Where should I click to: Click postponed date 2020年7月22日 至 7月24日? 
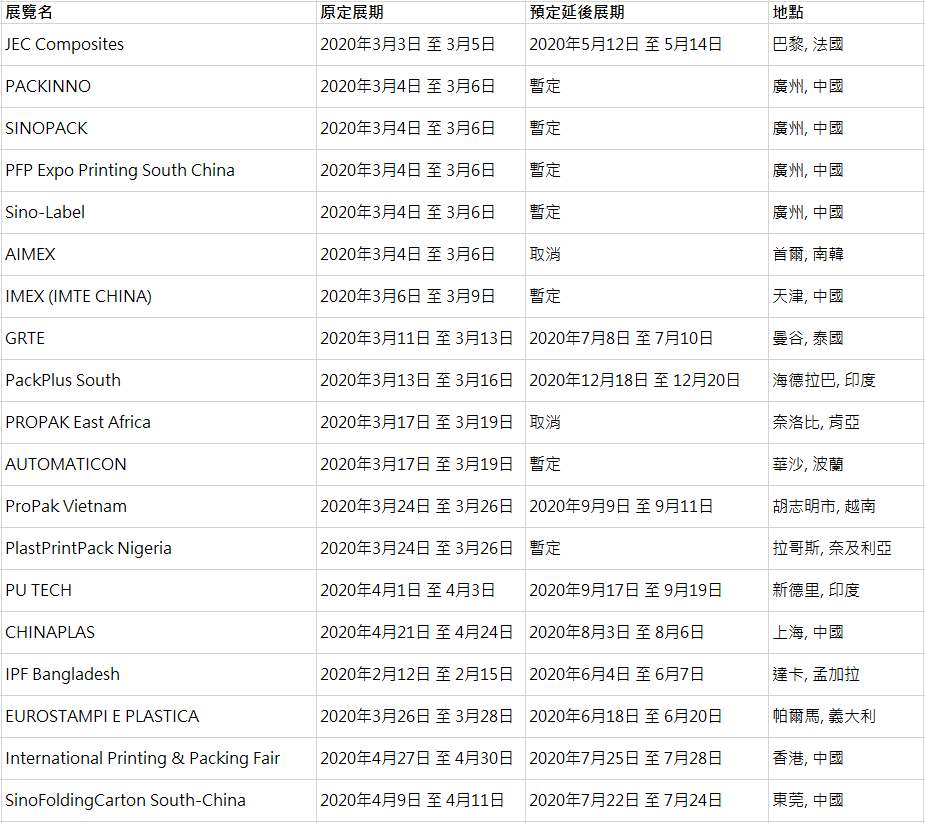click(x=626, y=800)
